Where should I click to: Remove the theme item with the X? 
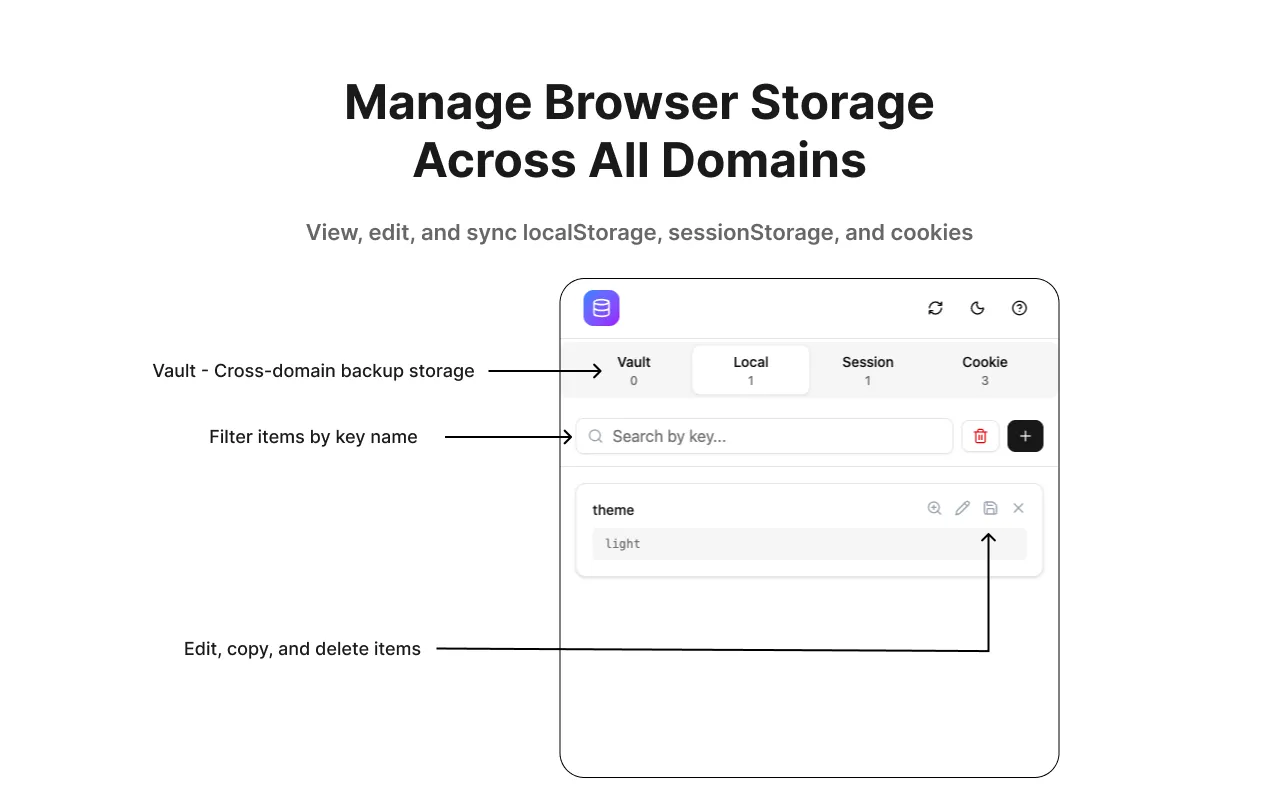pyautogui.click(x=1018, y=508)
